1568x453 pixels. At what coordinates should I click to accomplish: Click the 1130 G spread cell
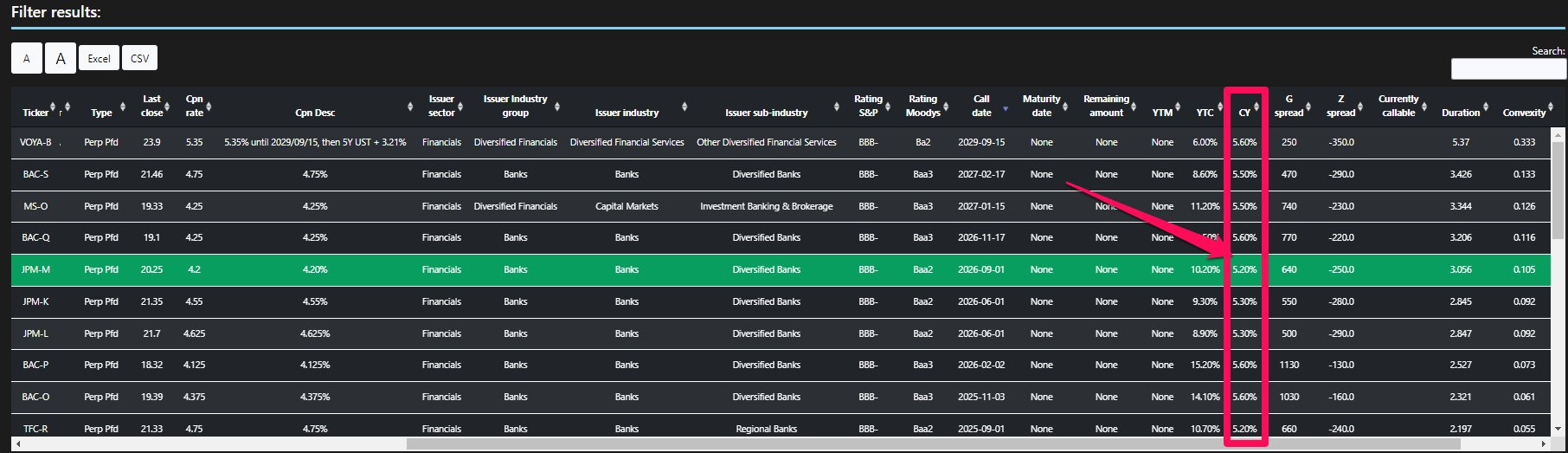(x=1288, y=365)
